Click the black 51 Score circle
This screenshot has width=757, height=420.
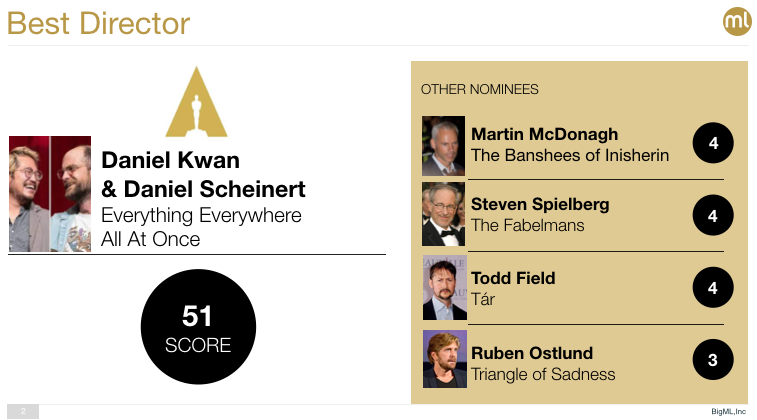198,328
